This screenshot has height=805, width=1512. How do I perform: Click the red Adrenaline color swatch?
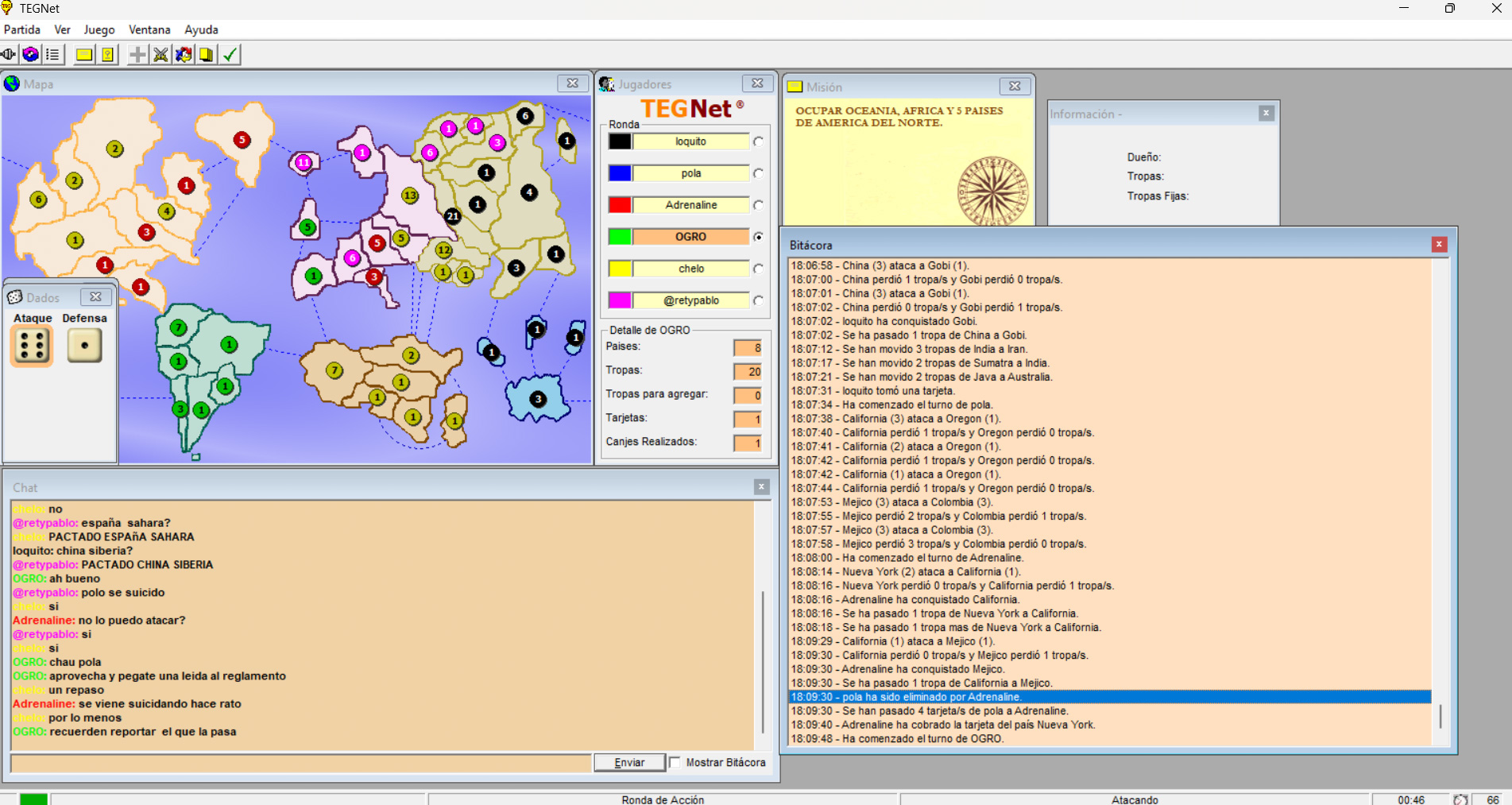pos(620,205)
